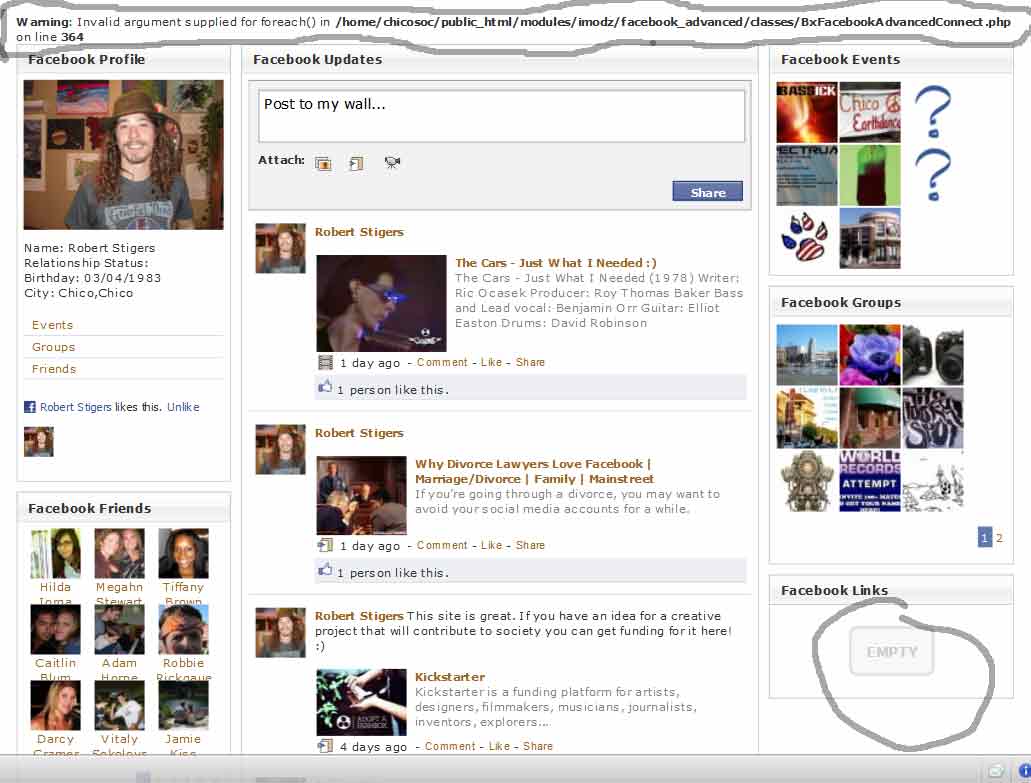1031x783 pixels.
Task: Click the Unlike link
Action: click(x=183, y=407)
